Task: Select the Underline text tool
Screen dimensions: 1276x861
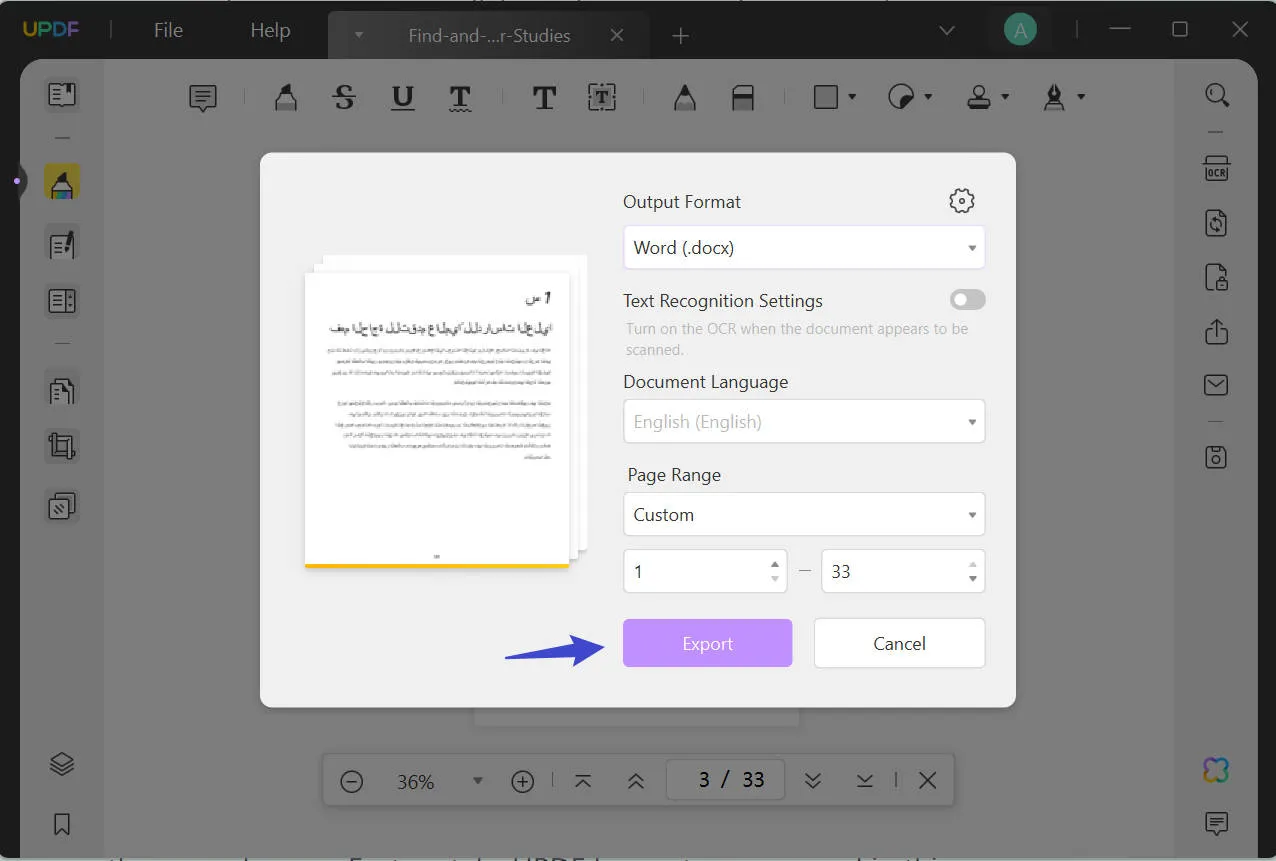Action: [x=402, y=97]
